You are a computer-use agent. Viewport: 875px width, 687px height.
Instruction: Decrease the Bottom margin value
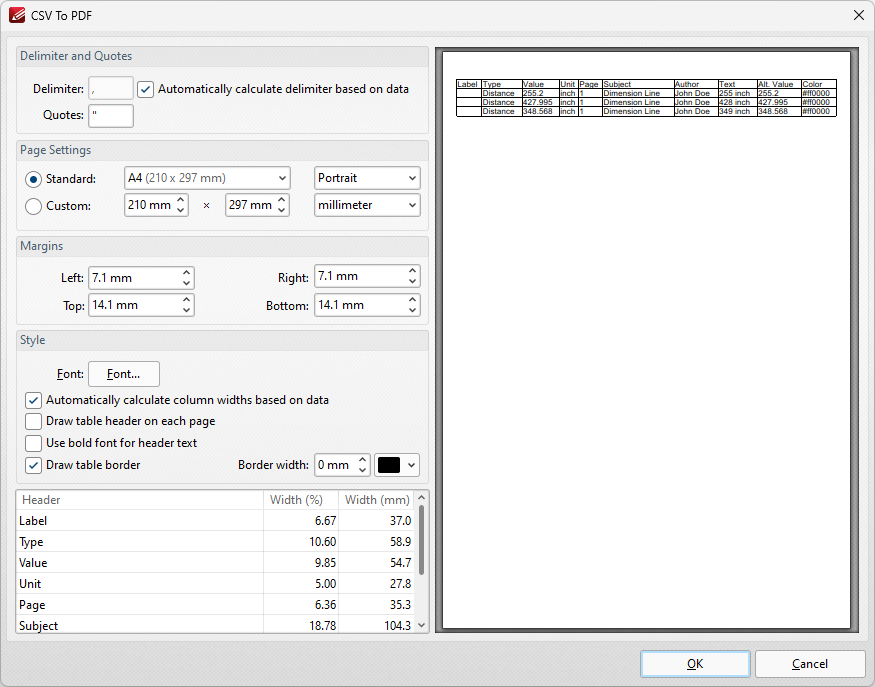pyautogui.click(x=412, y=311)
